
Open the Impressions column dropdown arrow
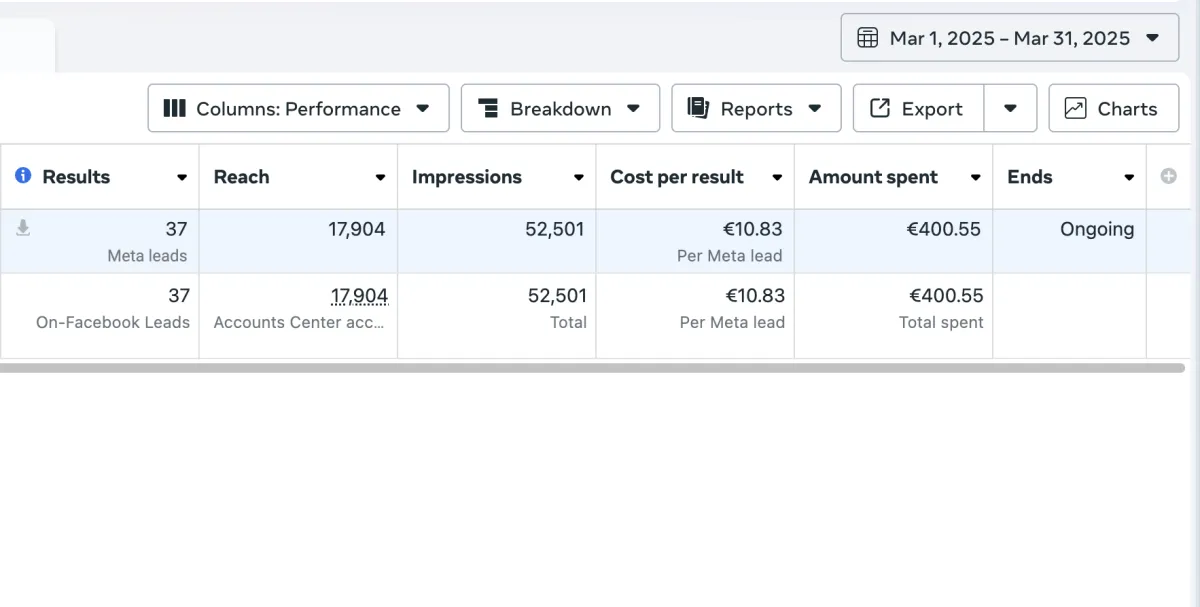coord(578,178)
